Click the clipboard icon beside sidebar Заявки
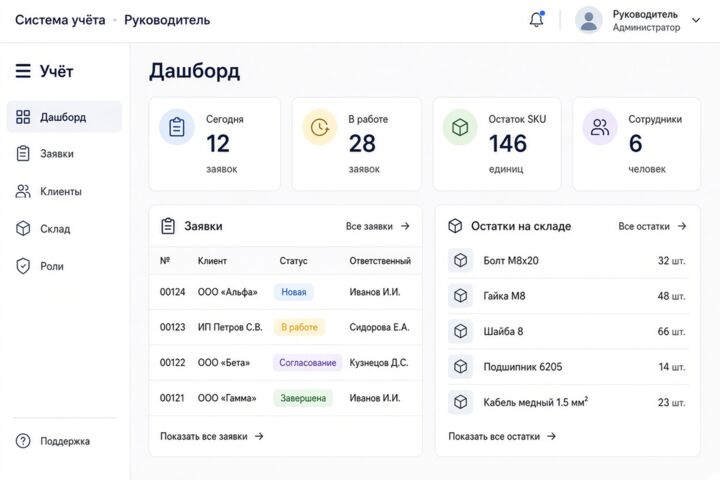Screen dimensions: 720x480 click(23, 154)
